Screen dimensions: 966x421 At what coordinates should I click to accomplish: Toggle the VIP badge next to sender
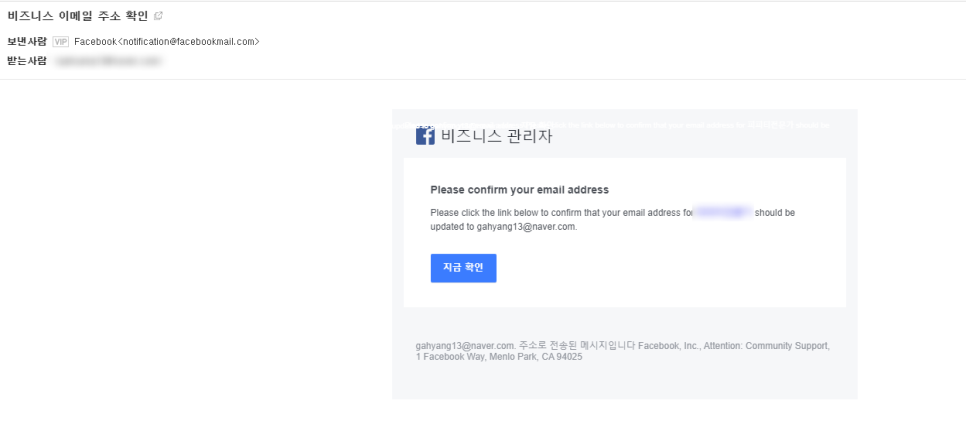[x=60, y=42]
